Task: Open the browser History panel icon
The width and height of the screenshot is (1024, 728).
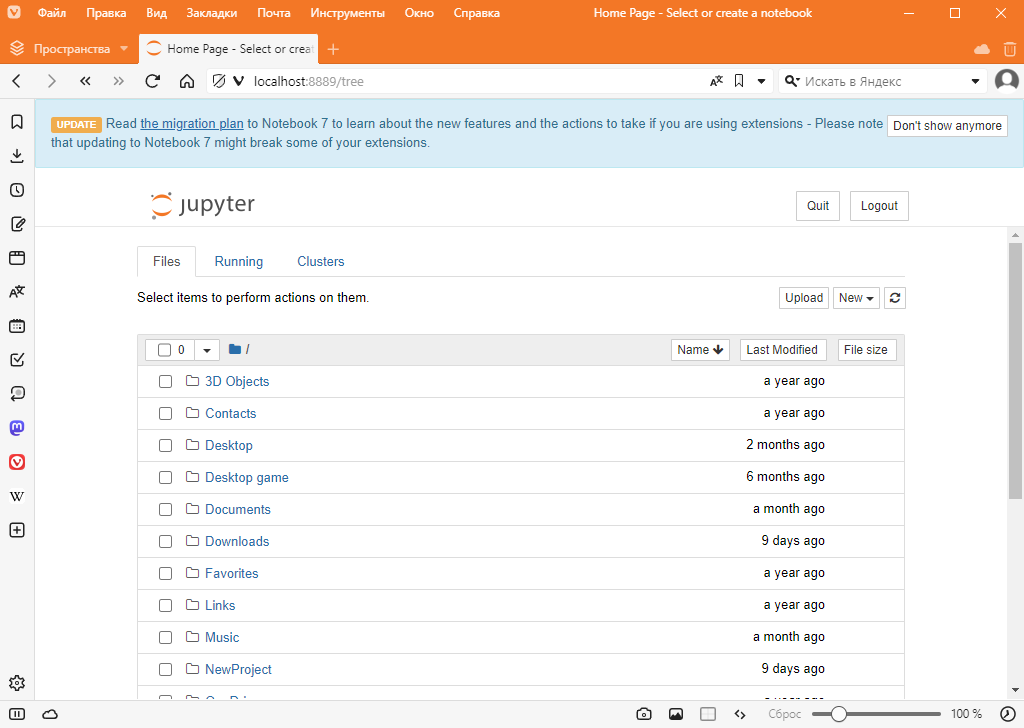Action: click(x=17, y=190)
